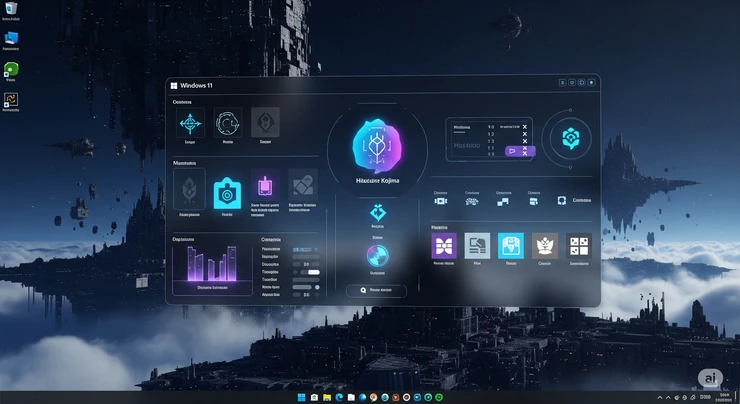Launch Microsoft Edge from the taskbar

[339, 397]
